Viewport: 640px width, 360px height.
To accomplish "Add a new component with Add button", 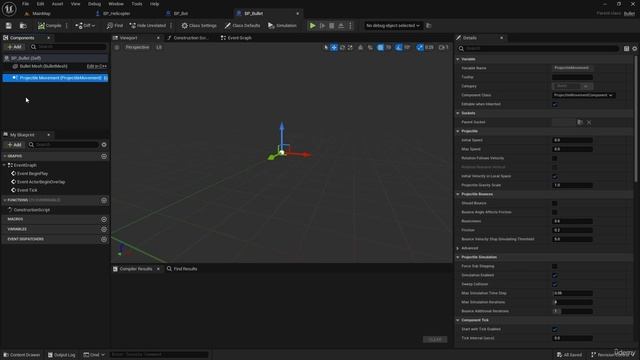I will click(14, 47).
